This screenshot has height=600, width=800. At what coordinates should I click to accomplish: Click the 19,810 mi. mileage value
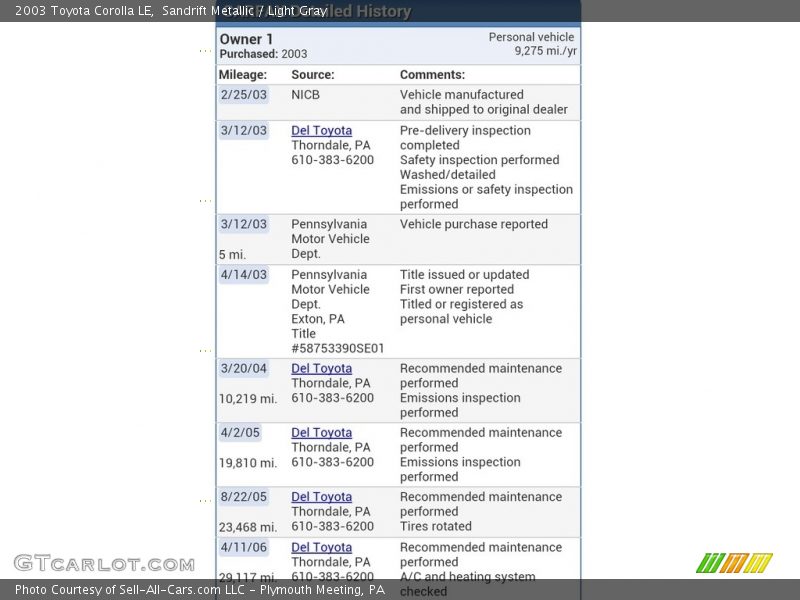248,463
